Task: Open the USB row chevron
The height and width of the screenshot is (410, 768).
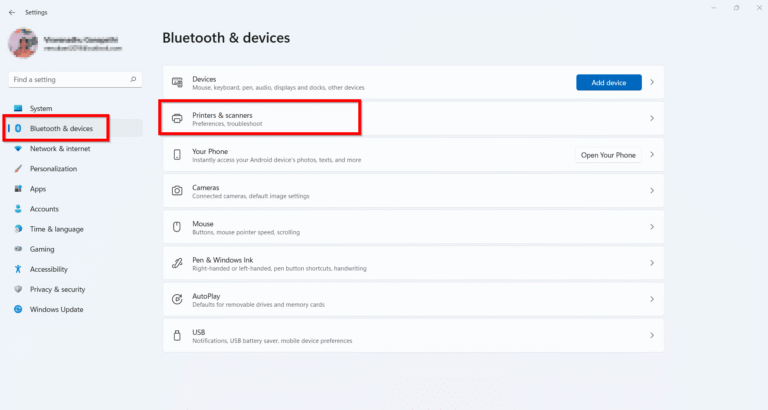Action: click(652, 335)
